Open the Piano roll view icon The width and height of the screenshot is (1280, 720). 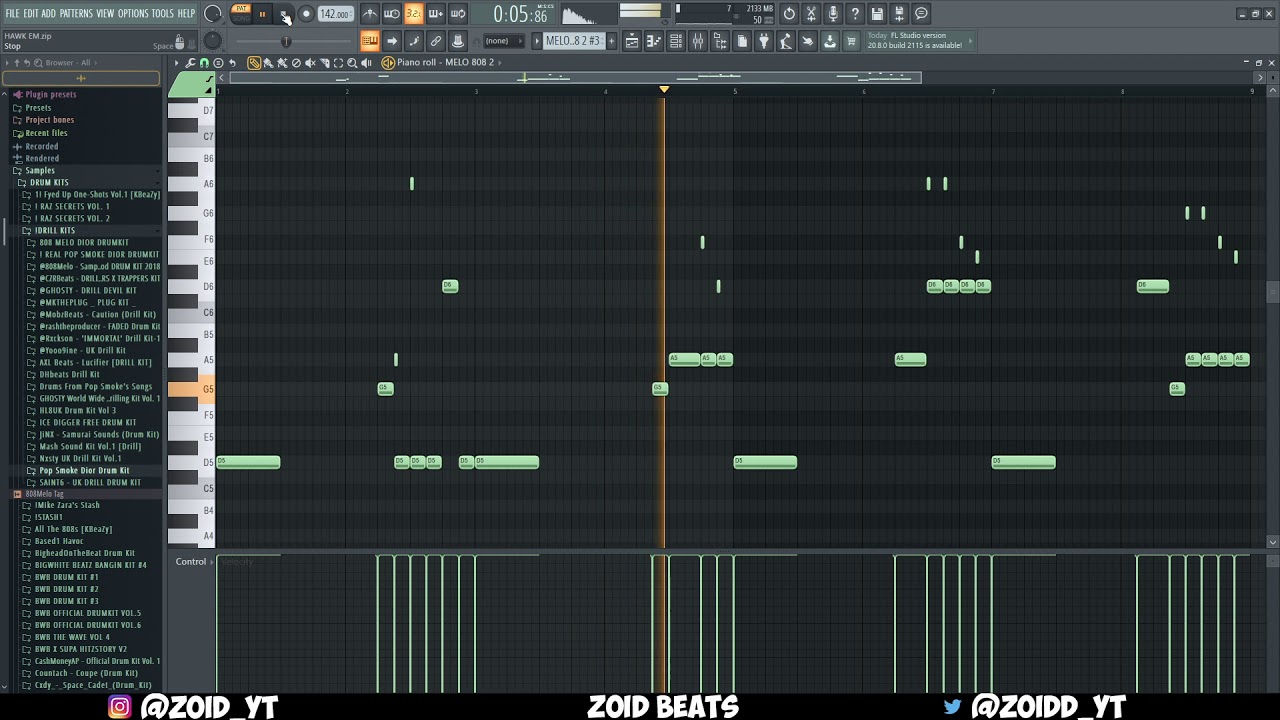click(654, 41)
